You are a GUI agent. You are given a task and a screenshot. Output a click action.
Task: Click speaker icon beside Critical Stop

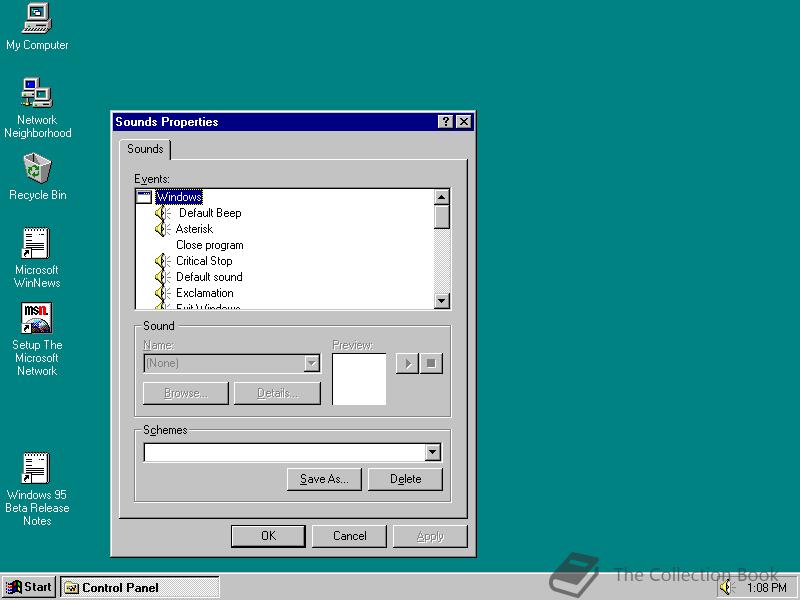[162, 261]
